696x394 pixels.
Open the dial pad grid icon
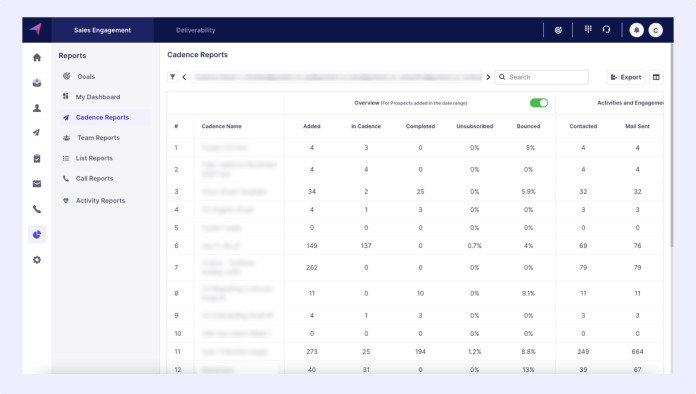pyautogui.click(x=588, y=29)
